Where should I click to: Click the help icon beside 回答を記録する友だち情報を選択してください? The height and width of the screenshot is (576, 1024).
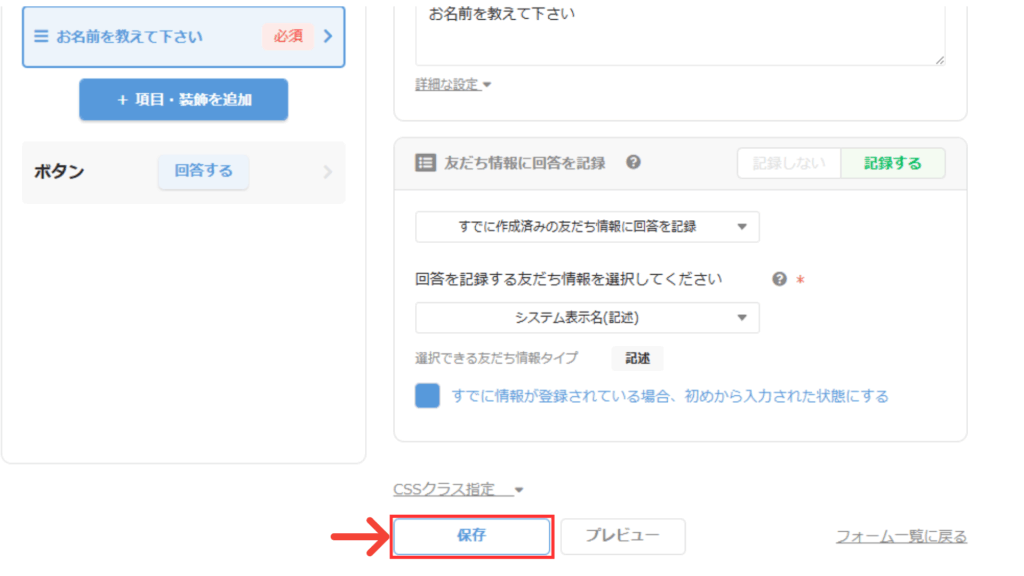pos(780,279)
